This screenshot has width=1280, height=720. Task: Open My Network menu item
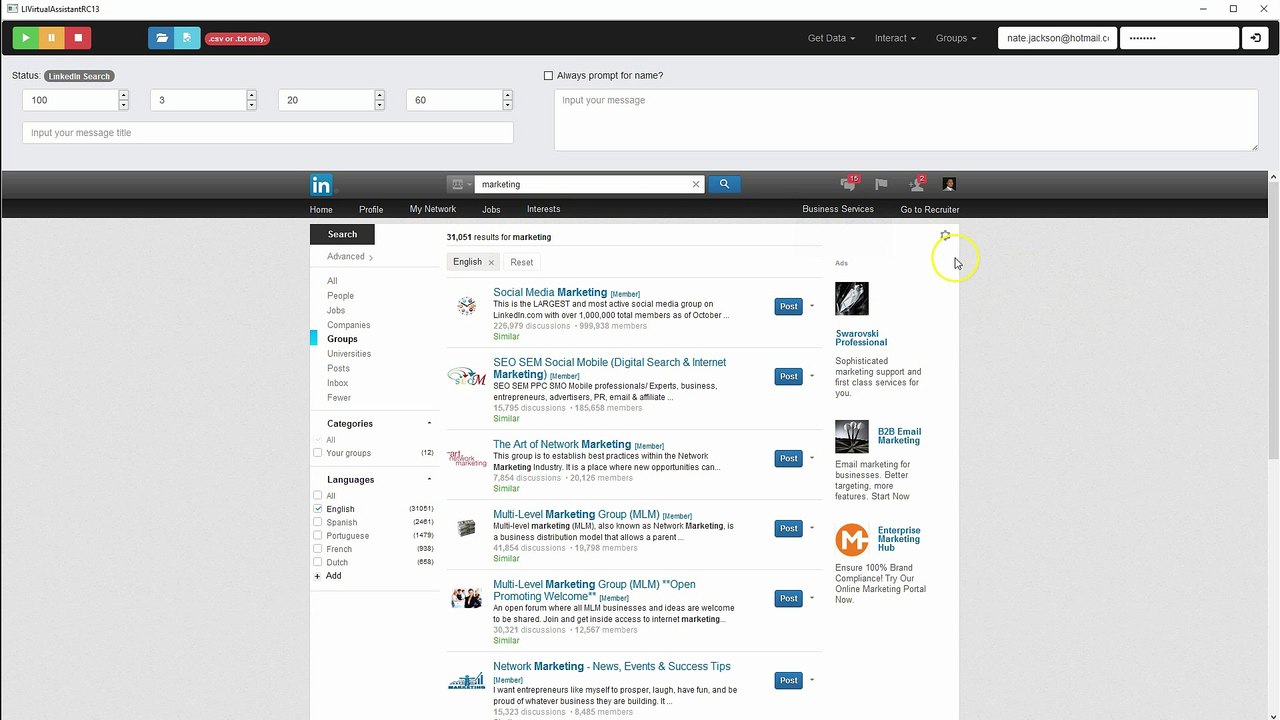433,209
